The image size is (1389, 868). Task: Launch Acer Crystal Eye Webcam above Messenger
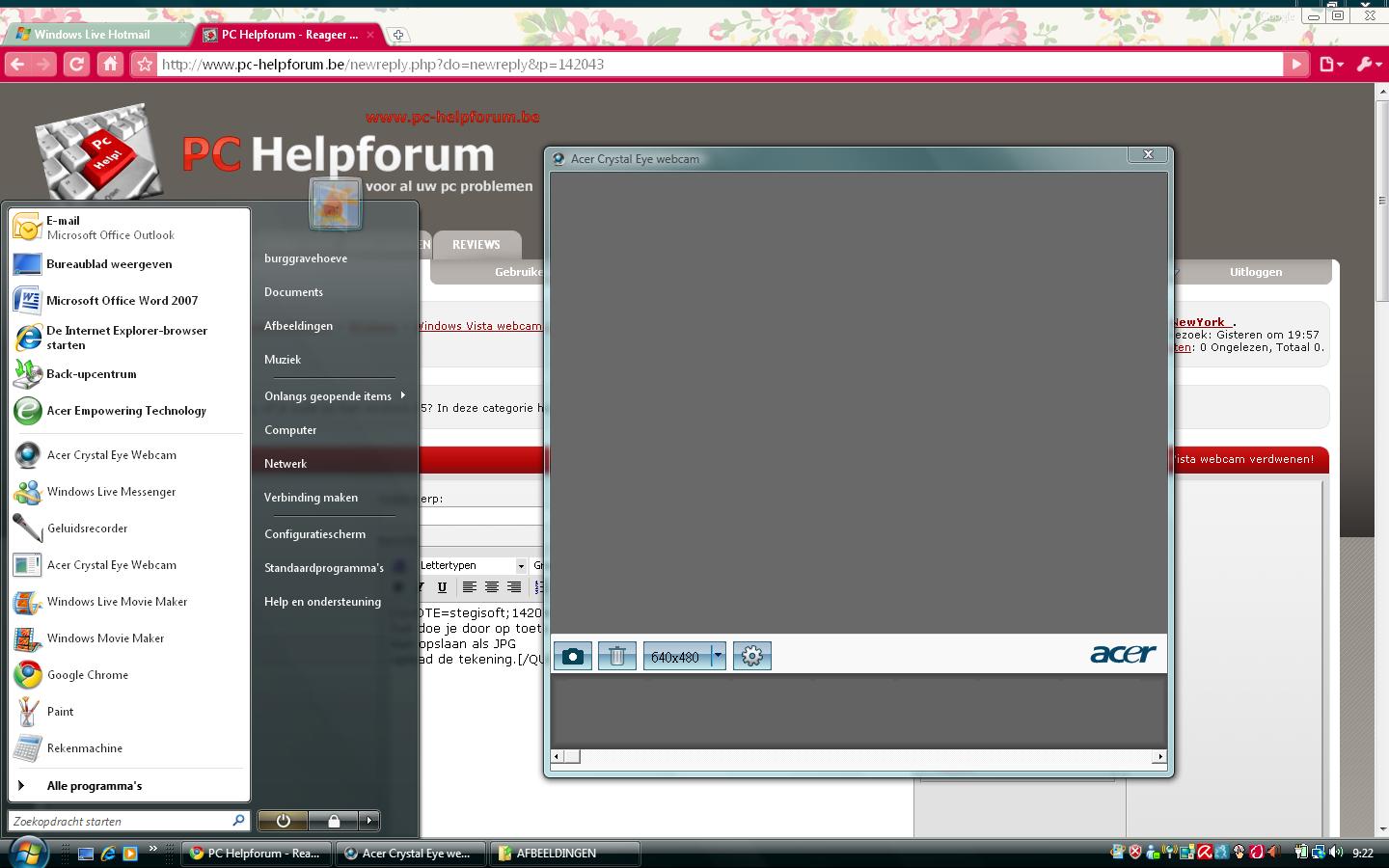tap(129, 455)
